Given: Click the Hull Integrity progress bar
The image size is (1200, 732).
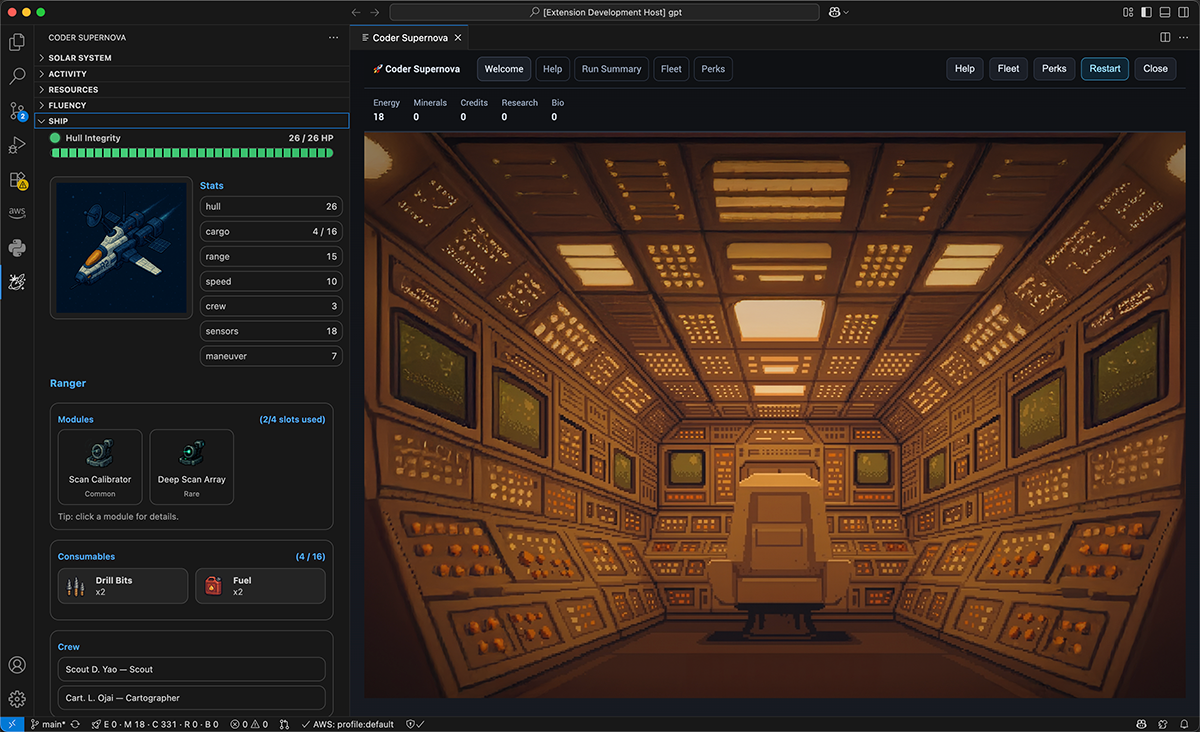Looking at the screenshot, I should coord(192,153).
